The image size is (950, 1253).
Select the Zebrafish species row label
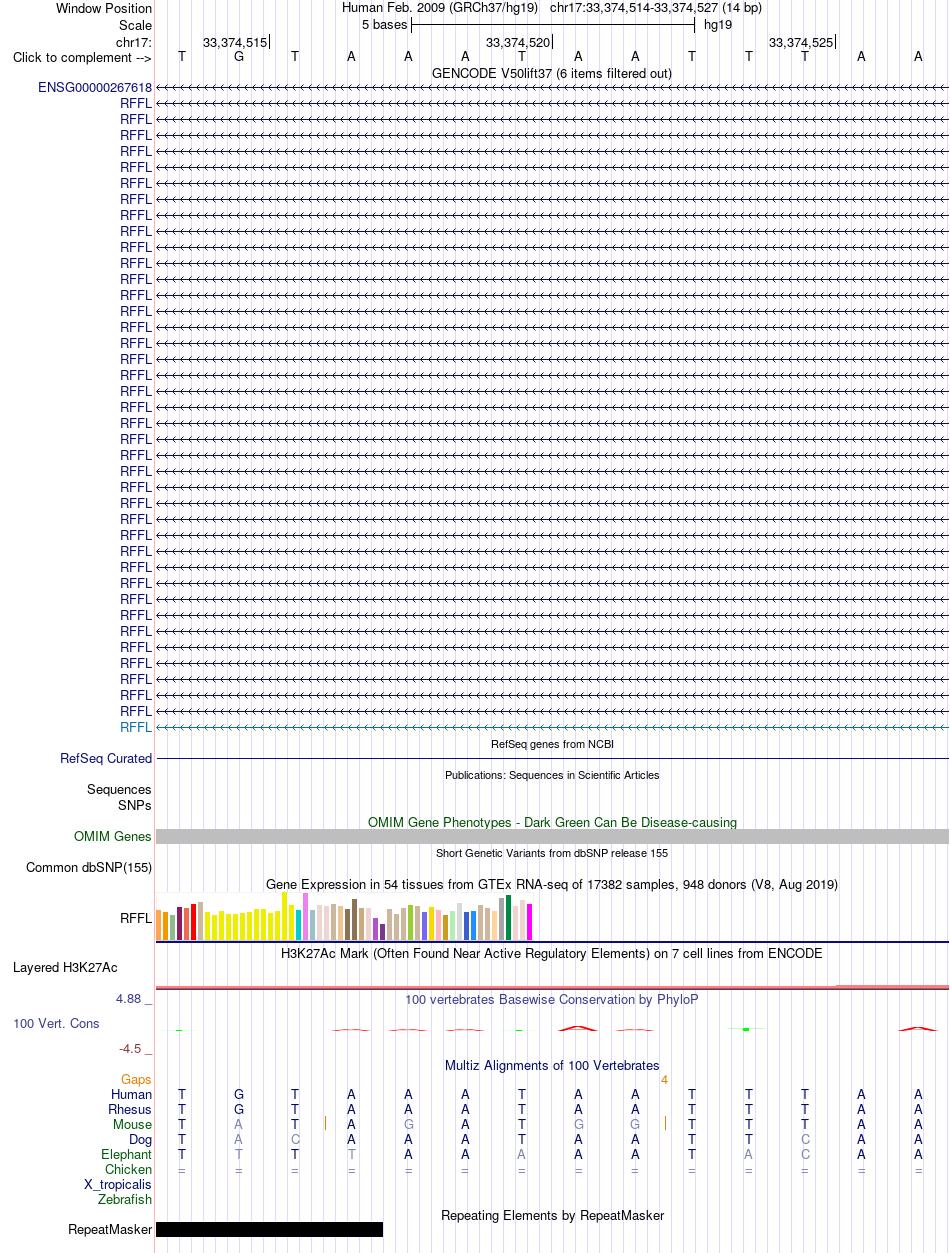click(125, 1200)
